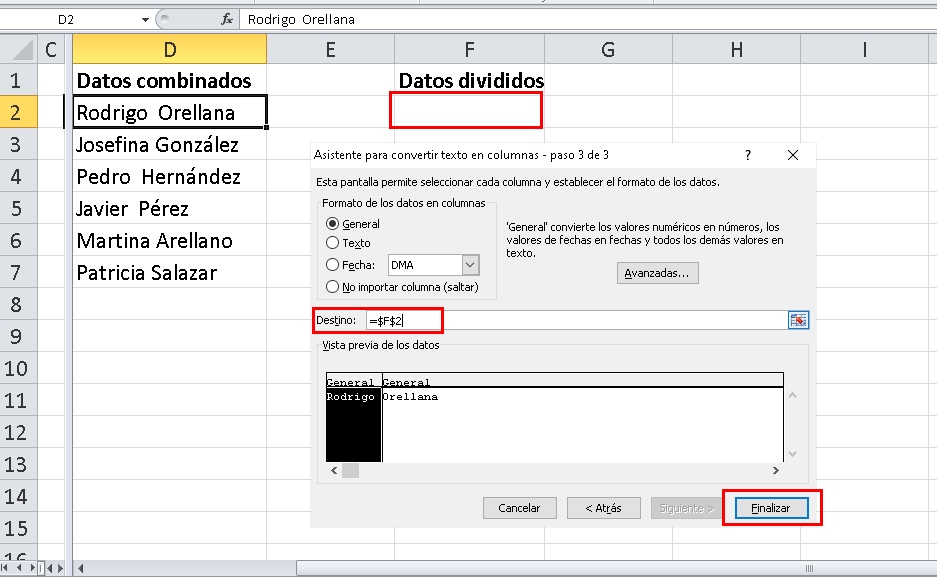Click the Select All corner above row 1
937x577 pixels.
16,48
